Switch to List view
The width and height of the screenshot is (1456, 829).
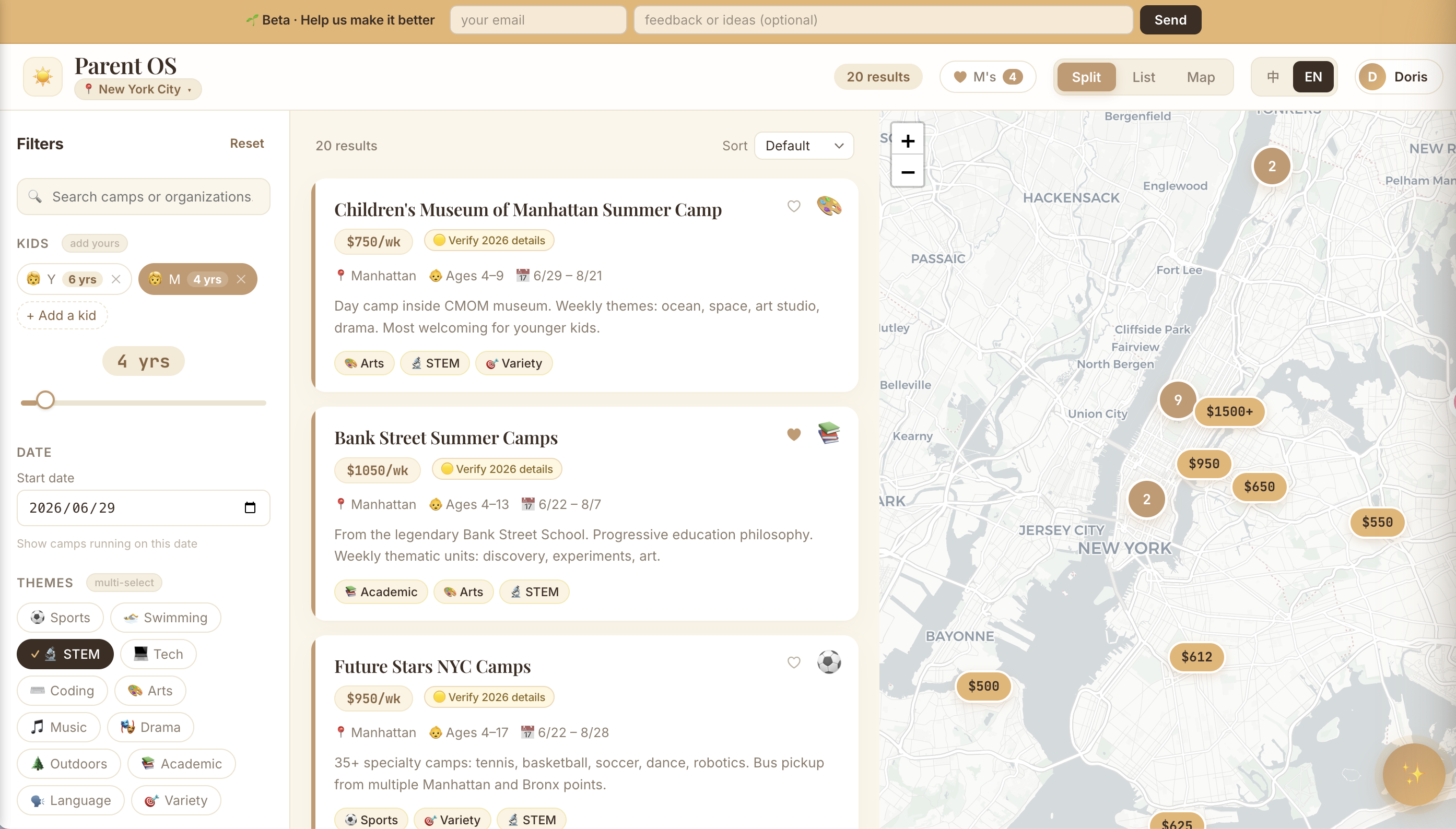[1143, 77]
